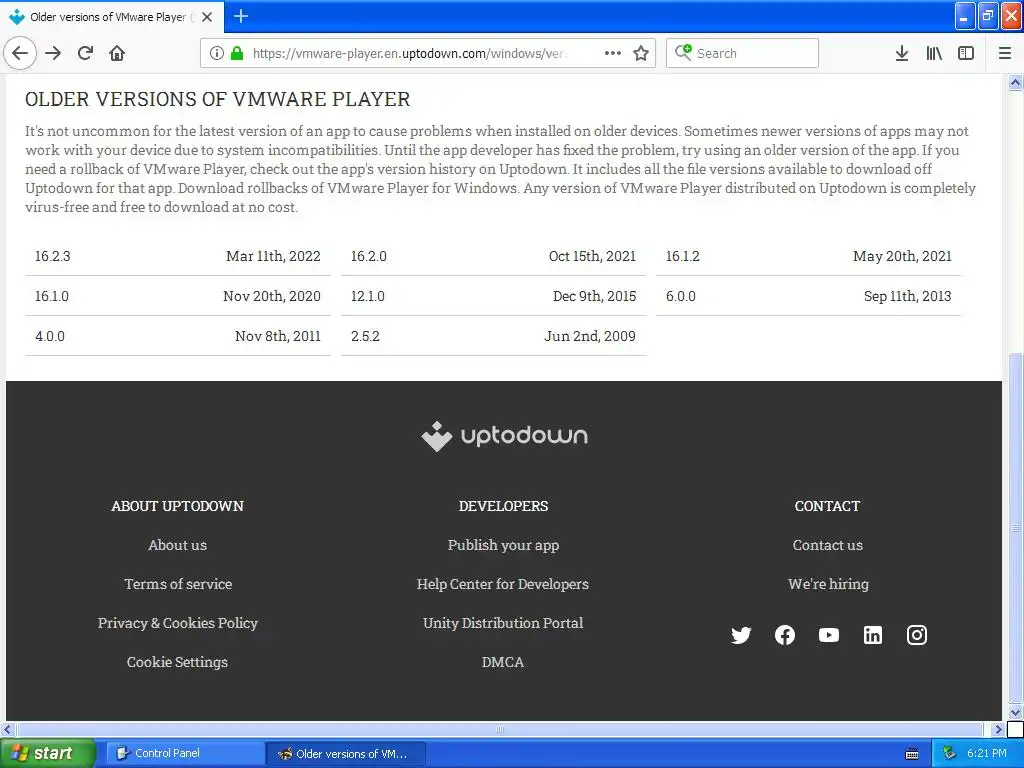Go forward with the forward arrow
Image resolution: width=1024 pixels, height=768 pixels.
[54, 53]
